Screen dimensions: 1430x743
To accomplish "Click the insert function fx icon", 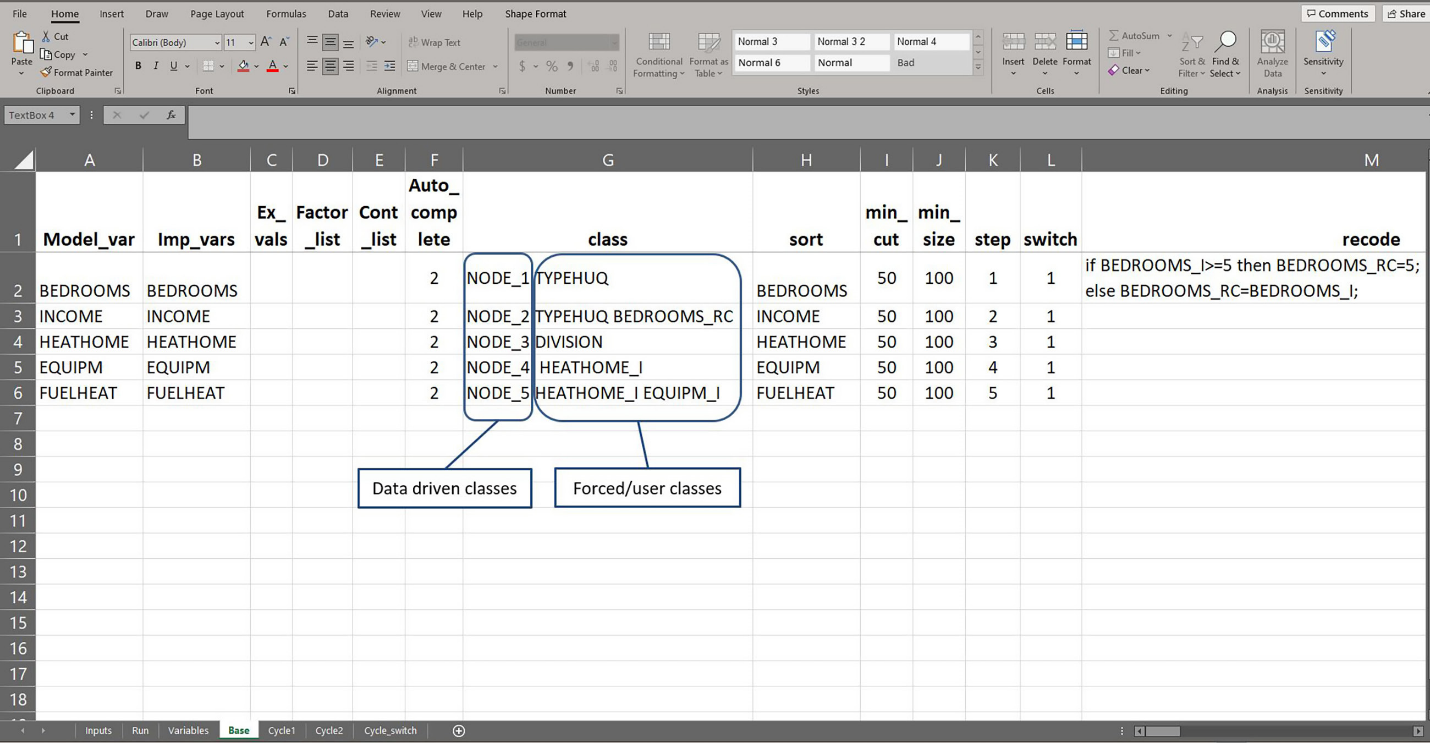I will pyautogui.click(x=171, y=115).
